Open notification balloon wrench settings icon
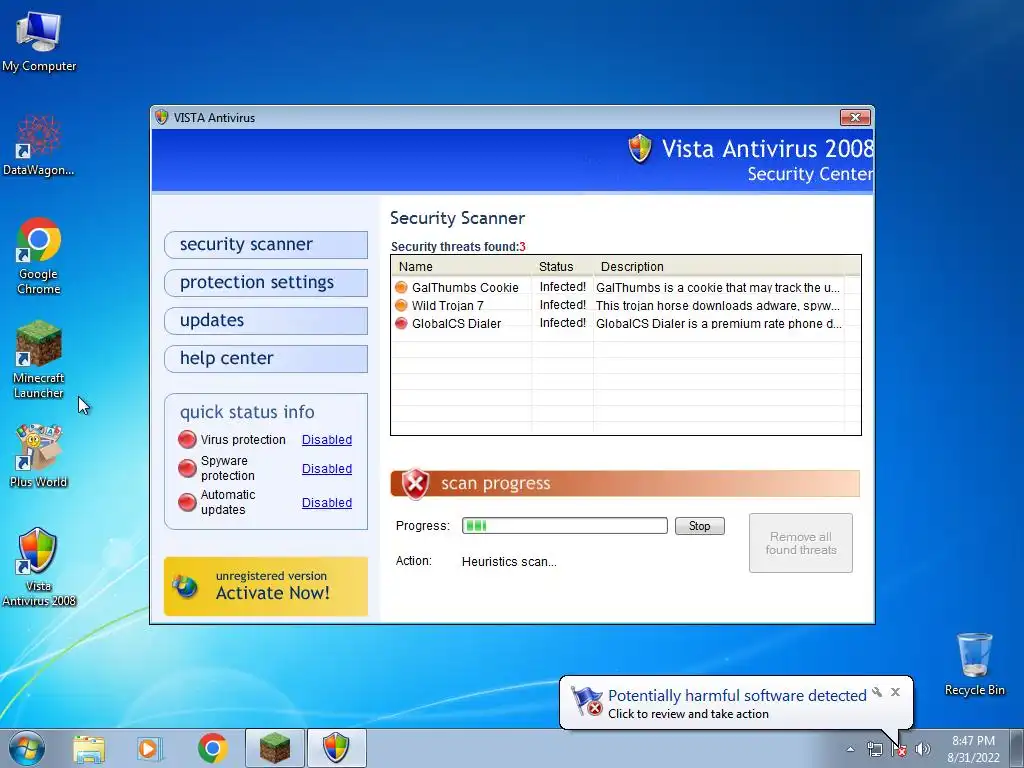This screenshot has width=1024, height=768. click(x=877, y=692)
